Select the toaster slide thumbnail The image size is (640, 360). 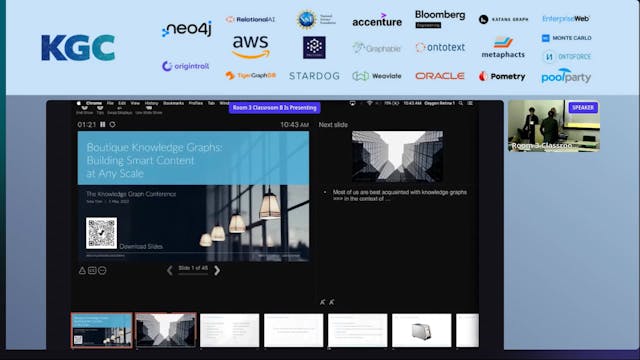point(422,330)
